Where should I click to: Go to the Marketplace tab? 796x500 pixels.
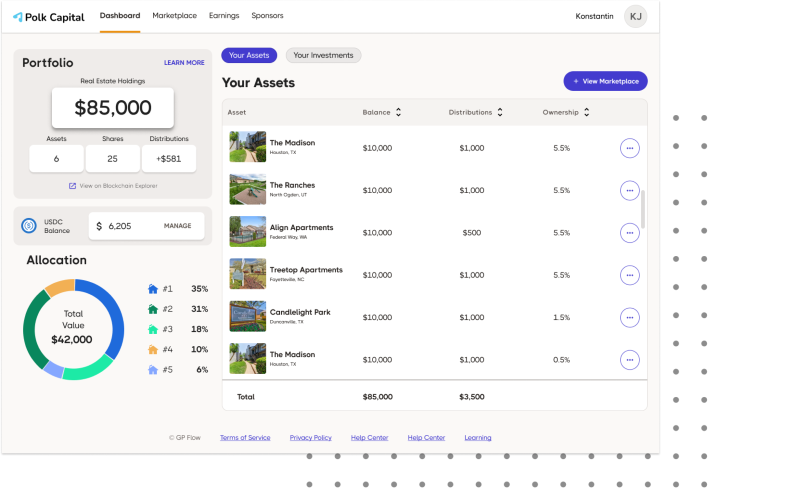(174, 16)
